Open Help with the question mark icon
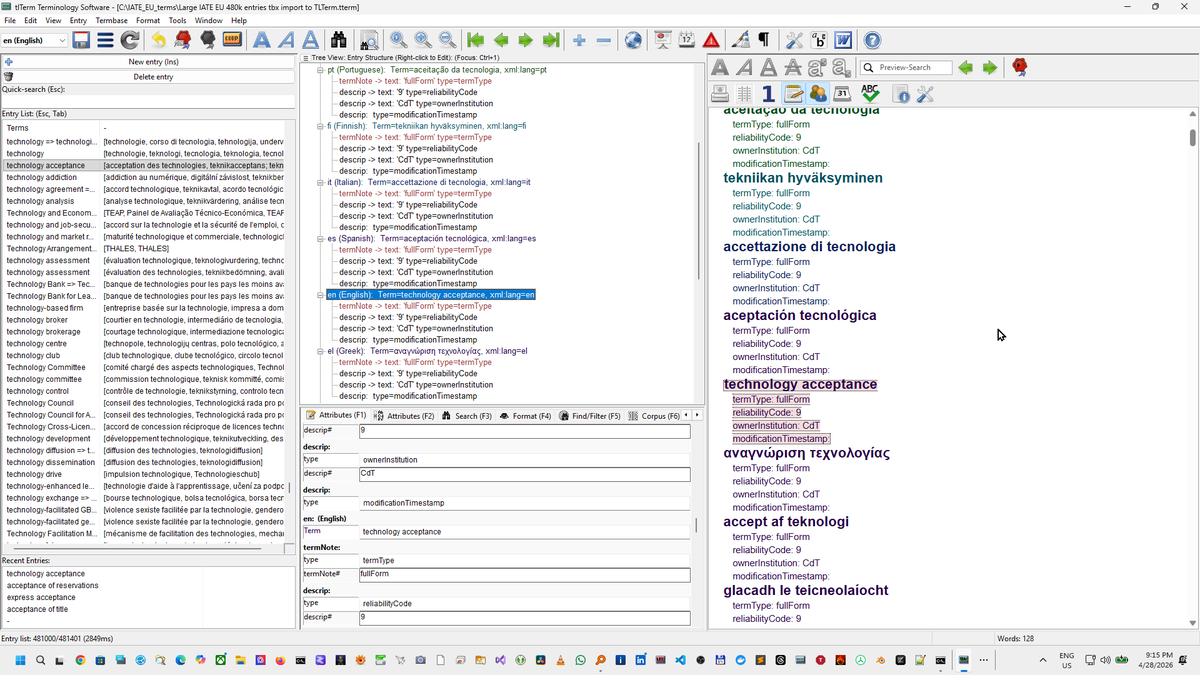1200x675 pixels. (x=872, y=40)
